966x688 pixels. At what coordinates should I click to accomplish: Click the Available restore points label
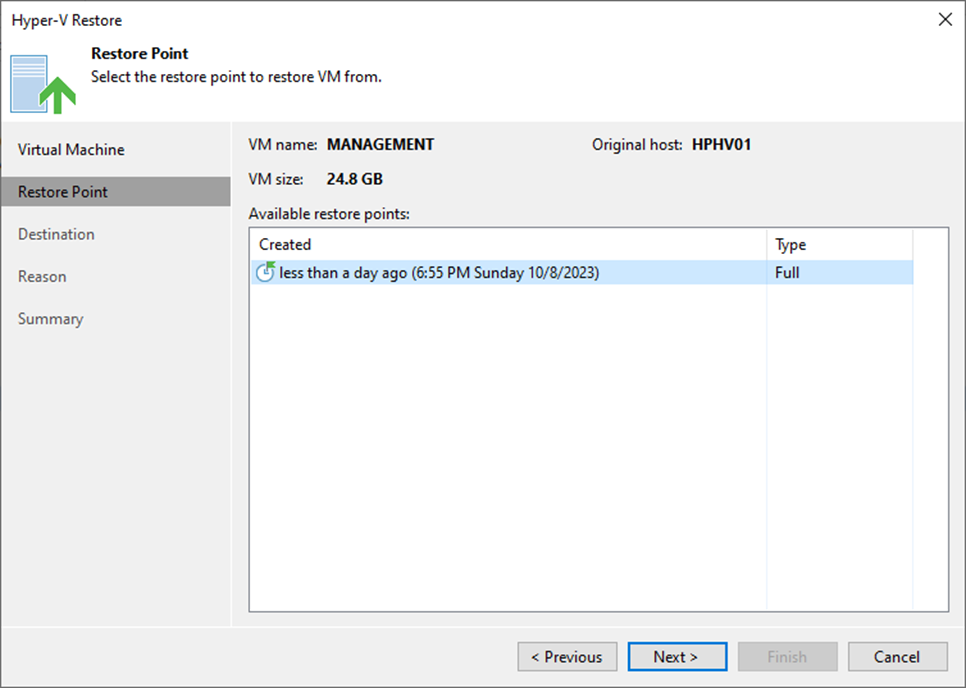point(329,214)
